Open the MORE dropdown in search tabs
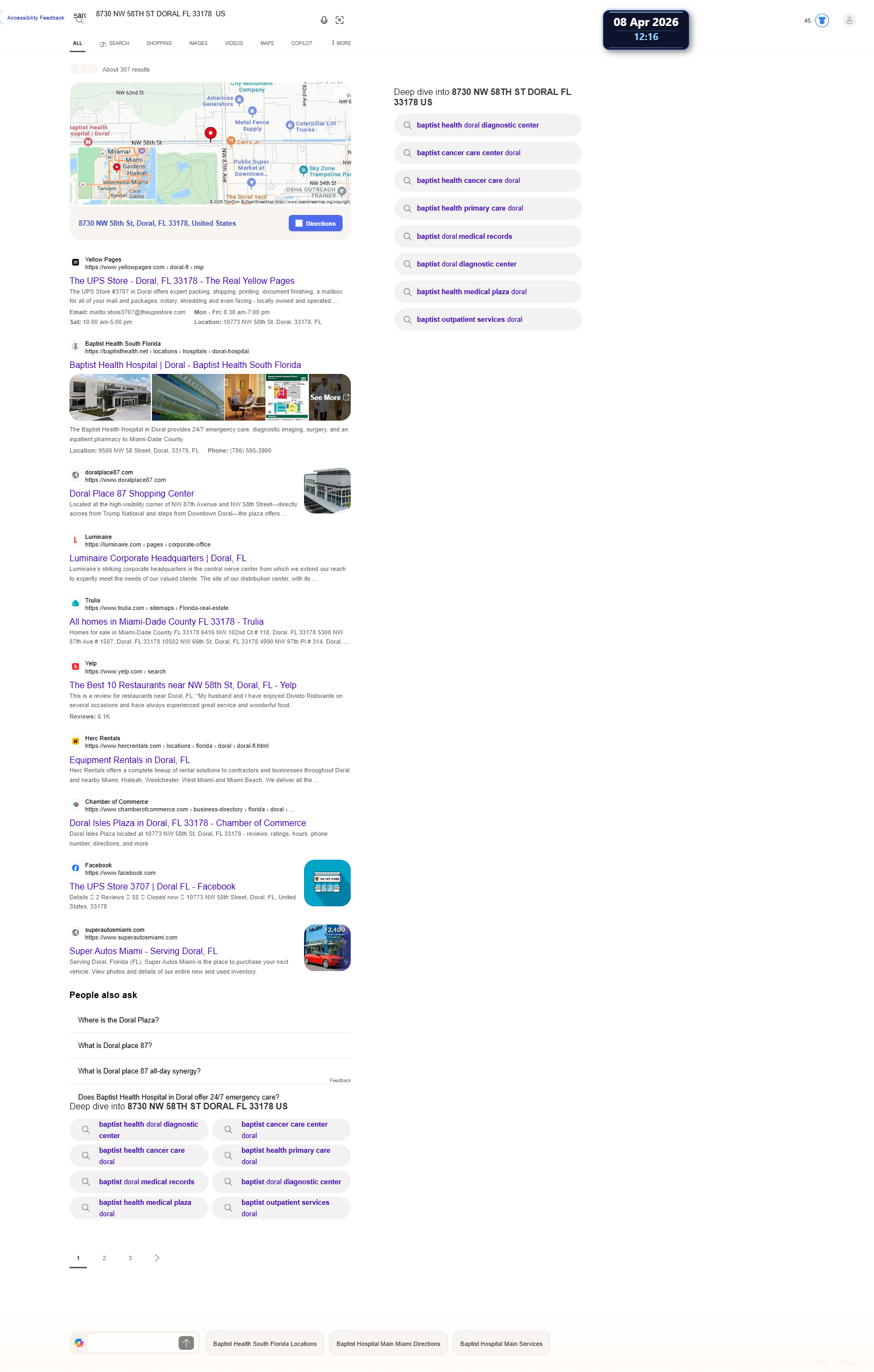Screen dimensions: 874x1372 tap(341, 43)
